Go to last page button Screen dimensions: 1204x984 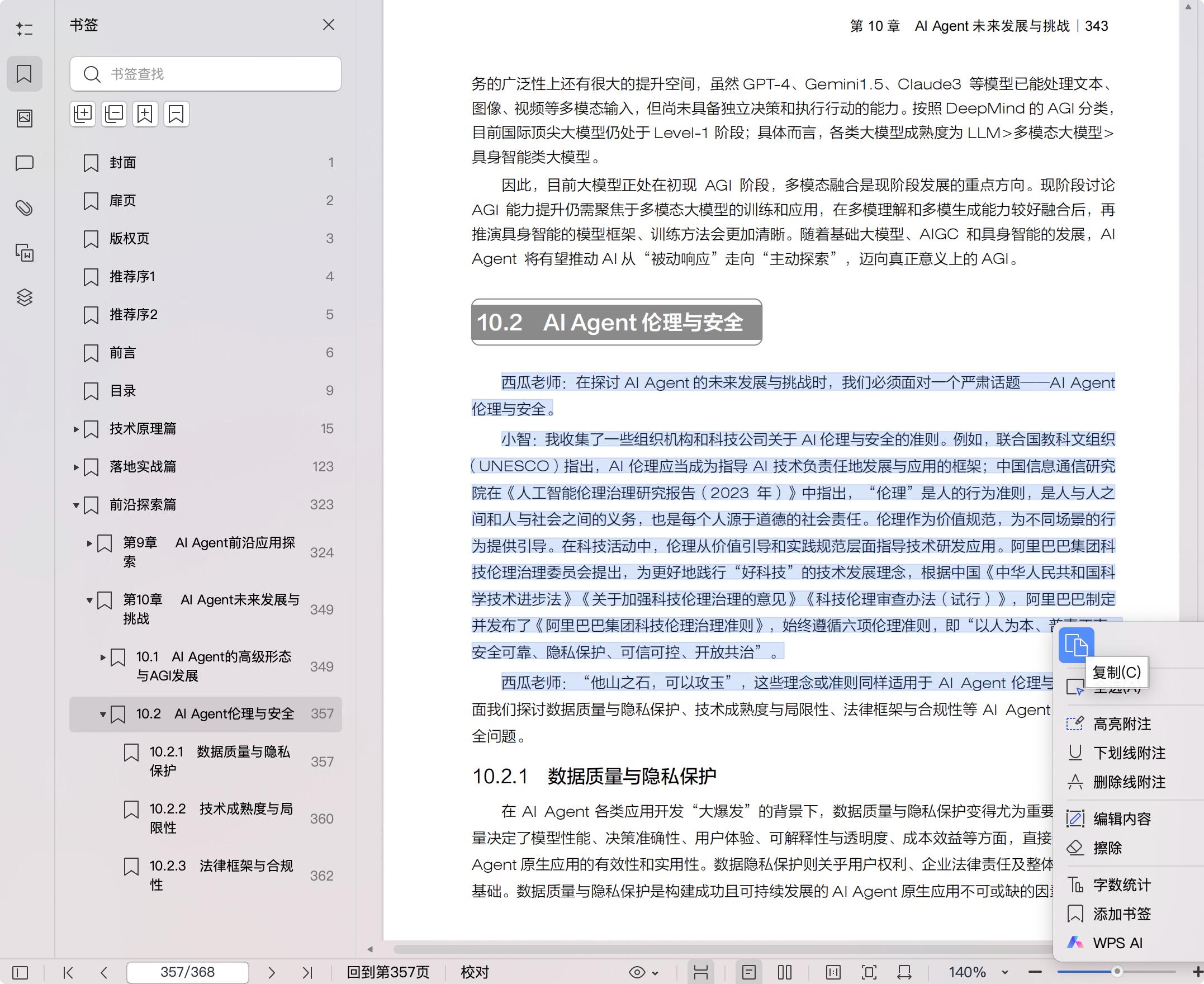tap(307, 973)
